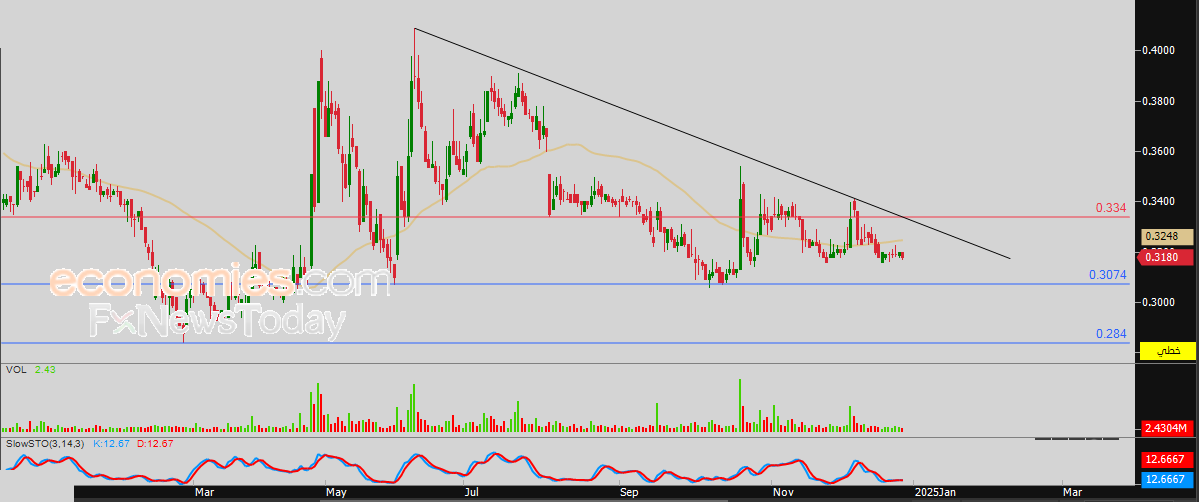The height and width of the screenshot is (502, 1199).
Task: Click the 2.4304M volume value tag
Action: click(x=1167, y=427)
